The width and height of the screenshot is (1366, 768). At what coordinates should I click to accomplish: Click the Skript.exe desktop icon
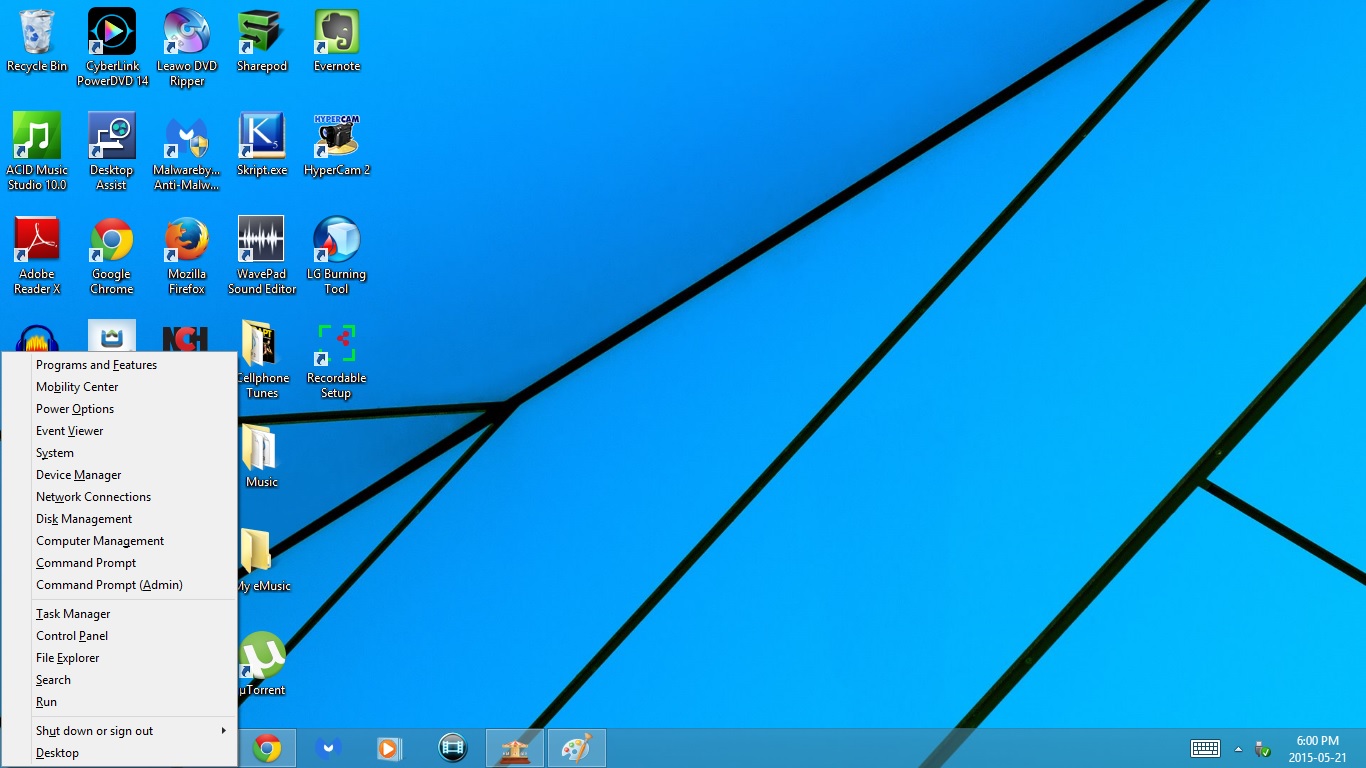pos(262,146)
